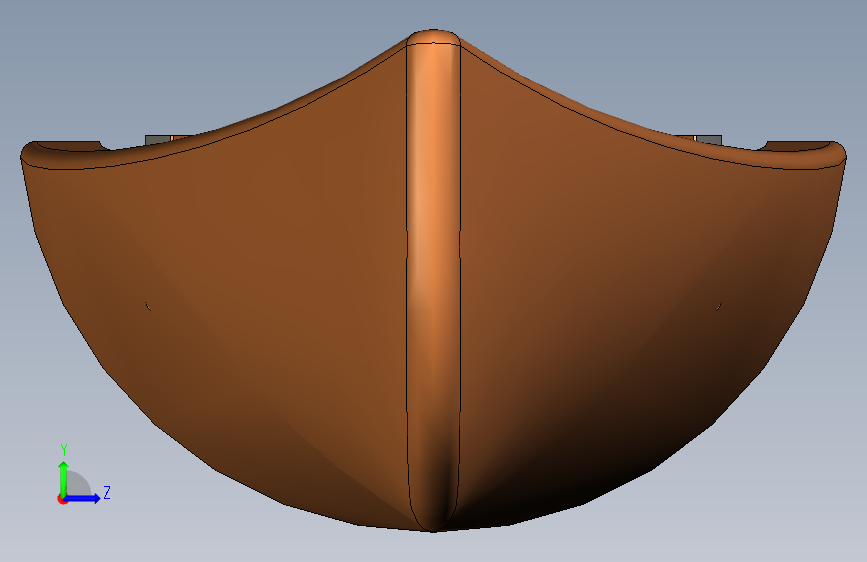Click the red origin ball of the axis triad

[x=62, y=499]
